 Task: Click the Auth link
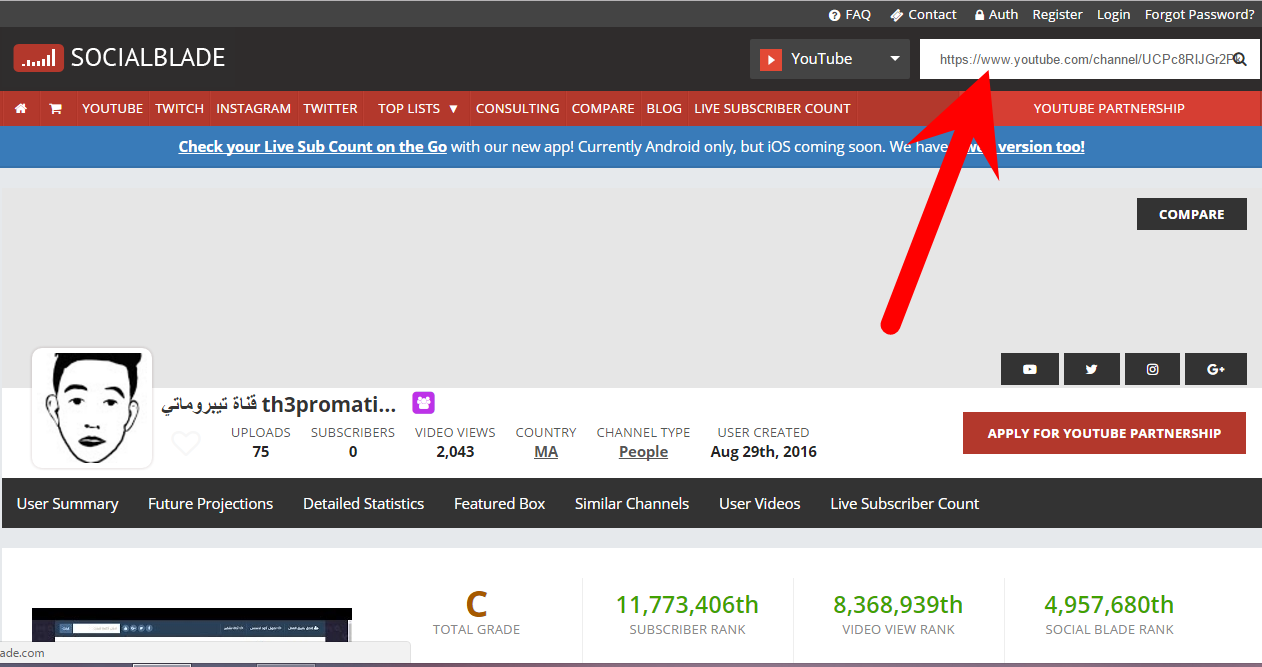[x=997, y=14]
